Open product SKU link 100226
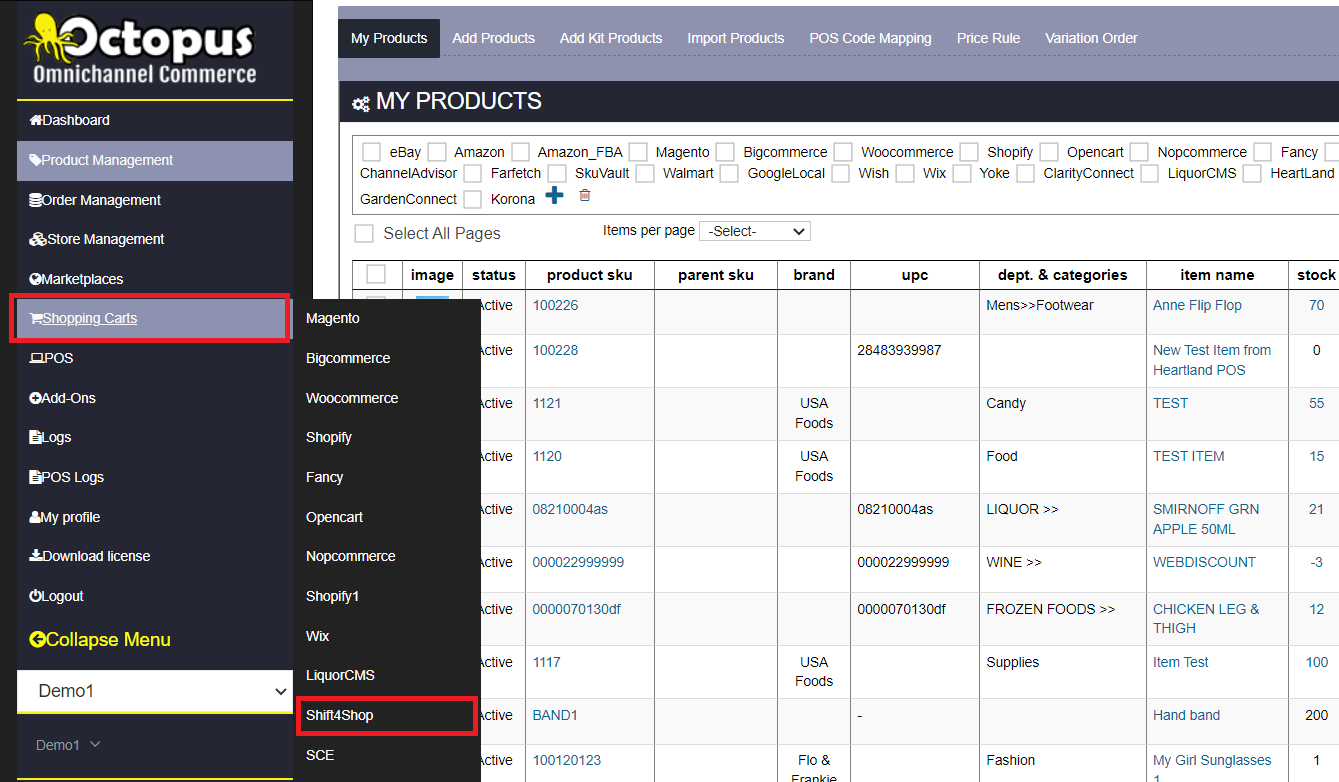 (x=555, y=305)
